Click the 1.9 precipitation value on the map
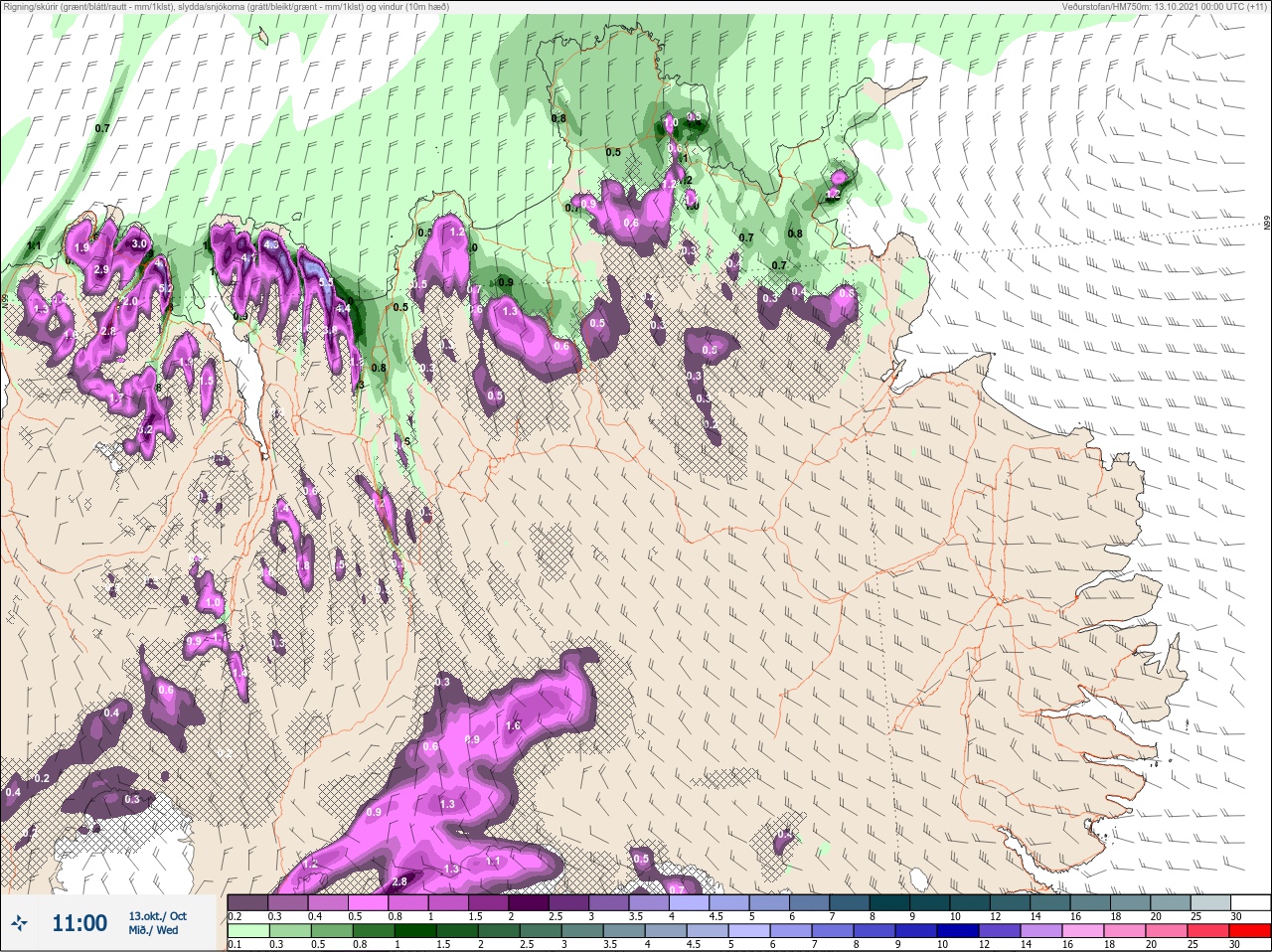Image resolution: width=1272 pixels, height=952 pixels. 81,247
